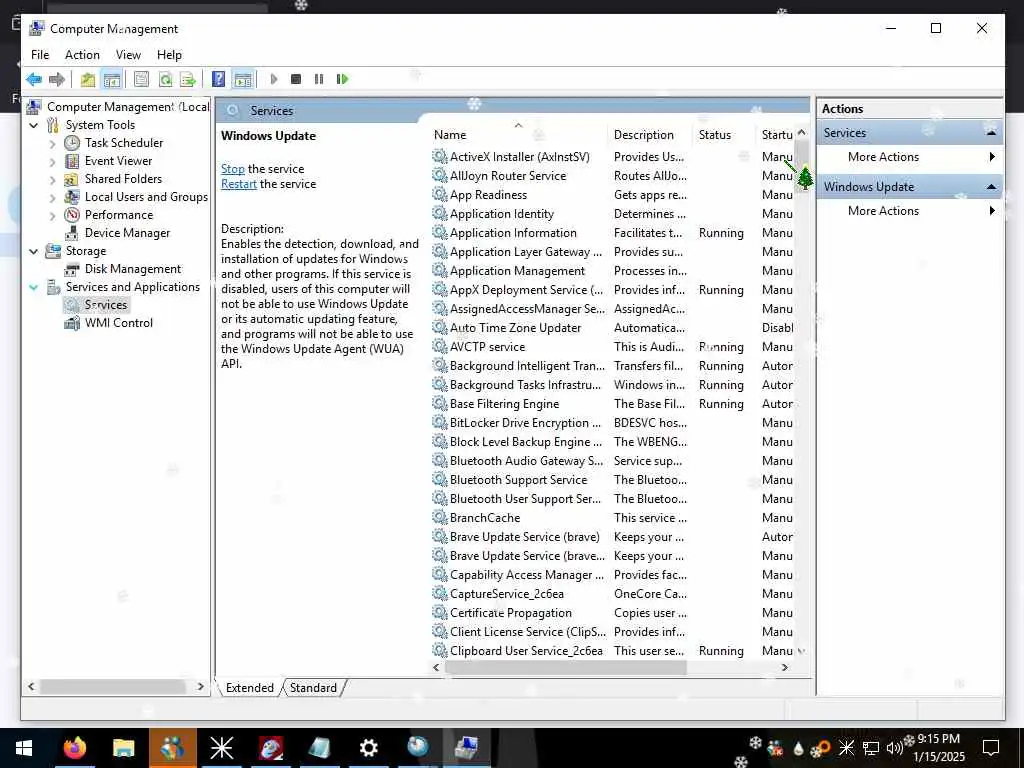Click the Refresh toolbar icon

(165, 80)
